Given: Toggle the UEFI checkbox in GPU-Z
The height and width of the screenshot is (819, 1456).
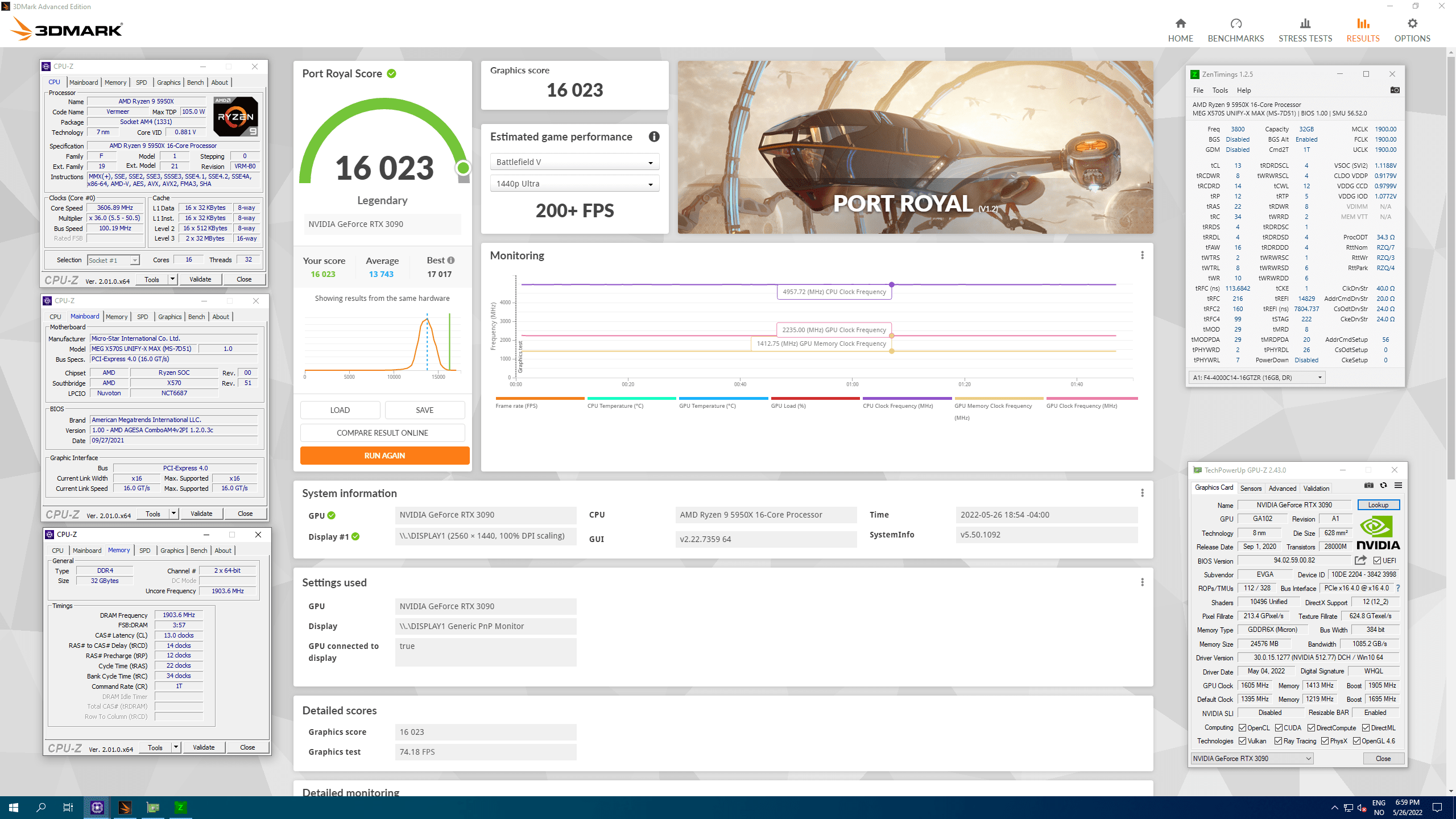Looking at the screenshot, I should (x=1376, y=561).
